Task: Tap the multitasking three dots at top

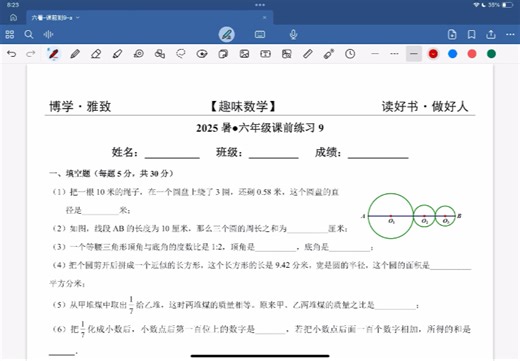Action: pyautogui.click(x=260, y=5)
